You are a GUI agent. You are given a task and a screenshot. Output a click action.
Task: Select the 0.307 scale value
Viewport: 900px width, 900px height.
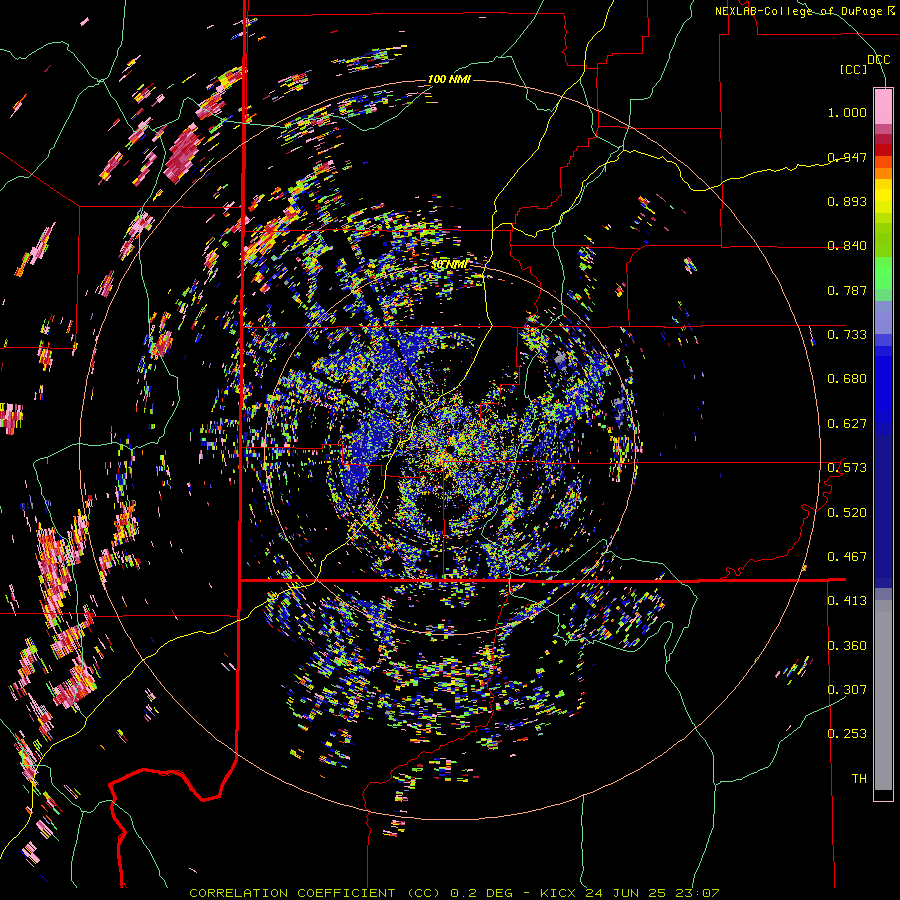847,690
